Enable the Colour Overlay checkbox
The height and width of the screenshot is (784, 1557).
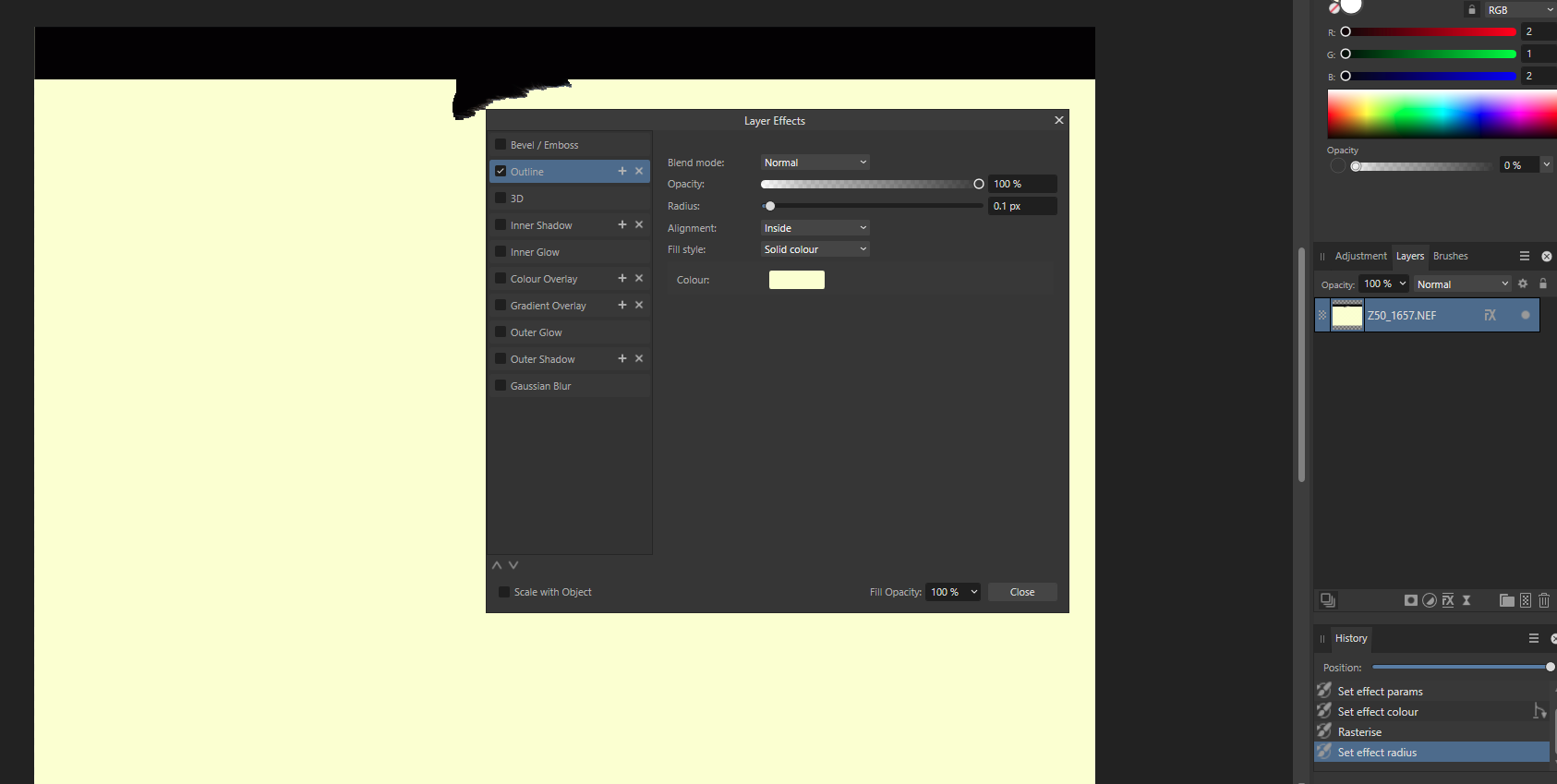click(501, 278)
